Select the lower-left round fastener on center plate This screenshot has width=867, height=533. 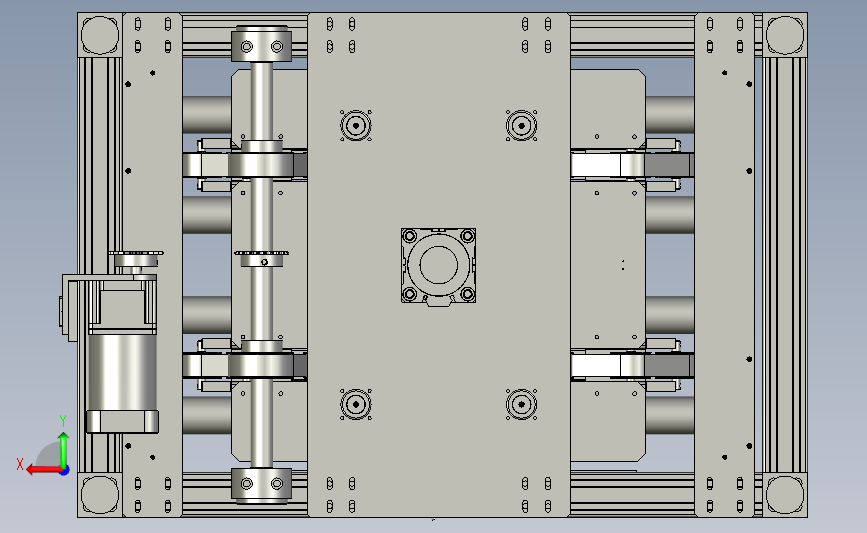point(356,404)
